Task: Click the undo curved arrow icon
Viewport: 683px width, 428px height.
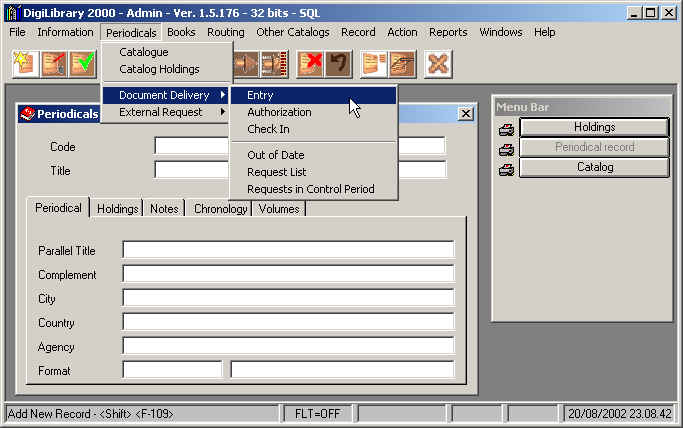Action: tap(338, 64)
